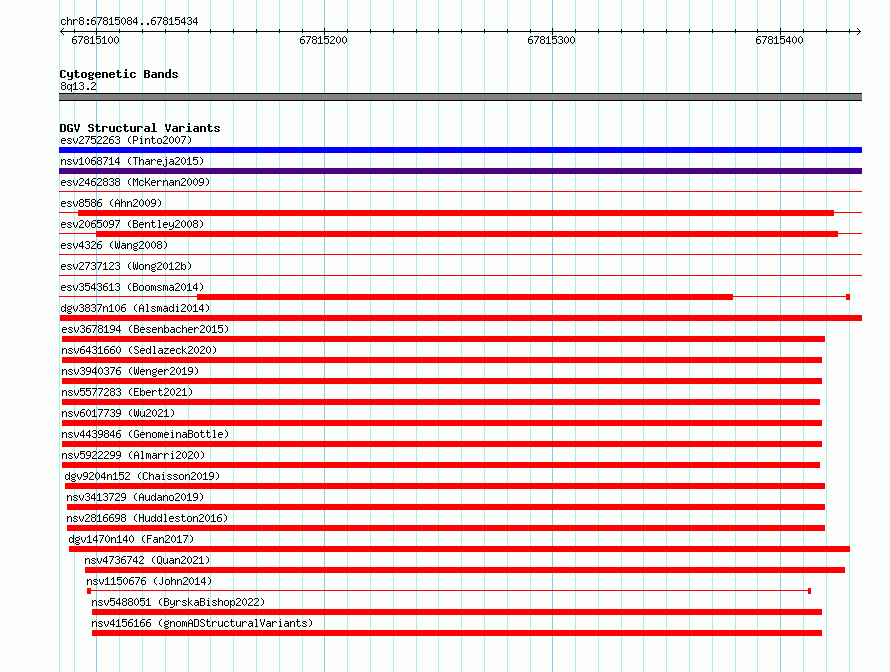
Task: Click the 67815100 ruler position
Action: pyautogui.click(x=95, y=40)
